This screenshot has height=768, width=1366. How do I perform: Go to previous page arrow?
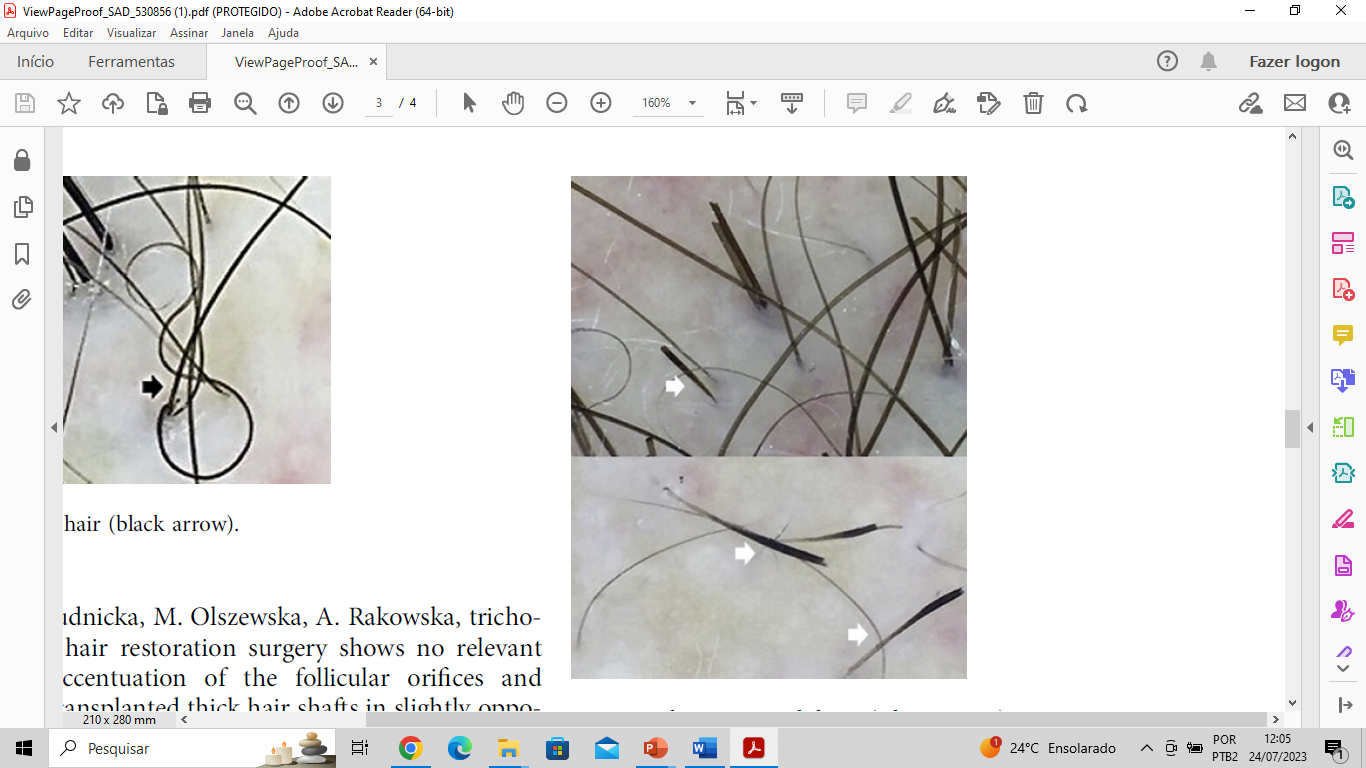pos(289,103)
